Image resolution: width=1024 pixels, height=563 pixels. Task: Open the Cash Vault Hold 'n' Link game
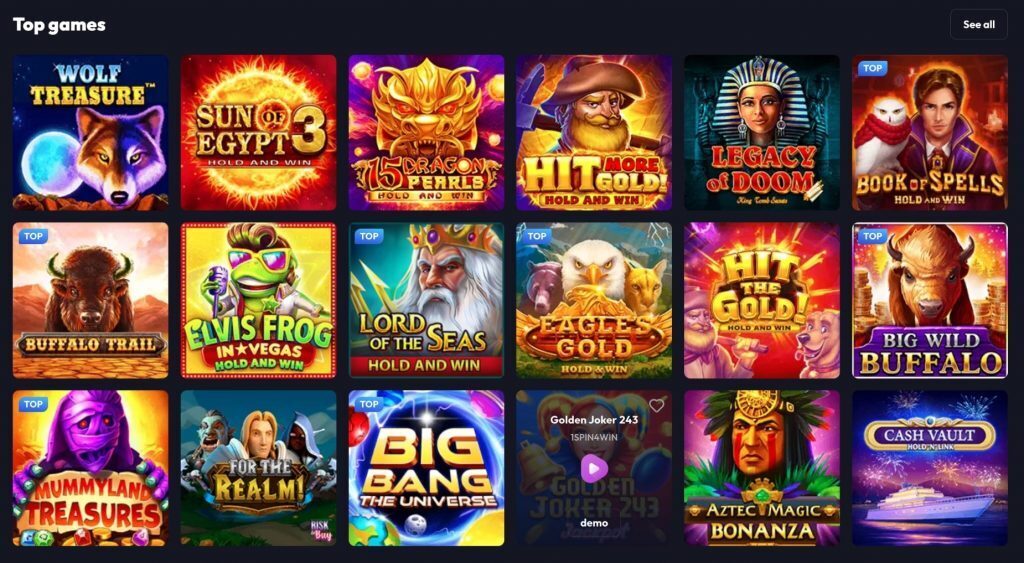930,468
